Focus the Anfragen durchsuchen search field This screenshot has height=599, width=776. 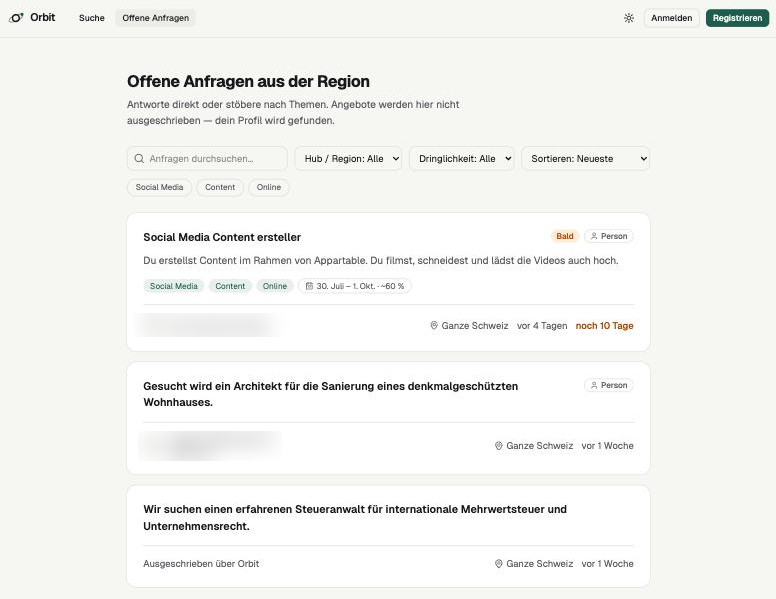click(x=207, y=158)
